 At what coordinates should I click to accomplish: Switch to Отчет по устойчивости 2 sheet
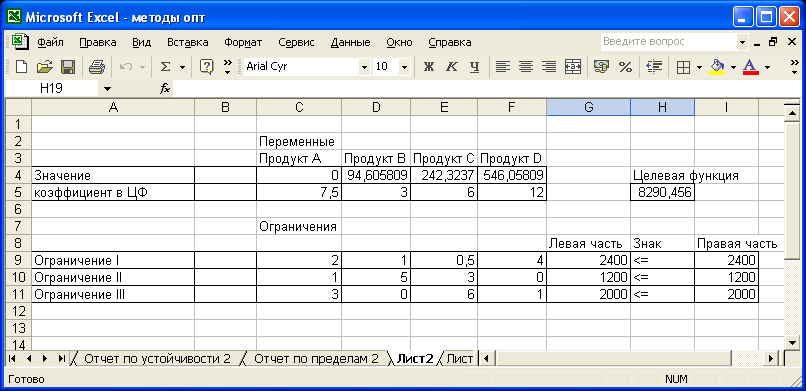point(157,359)
